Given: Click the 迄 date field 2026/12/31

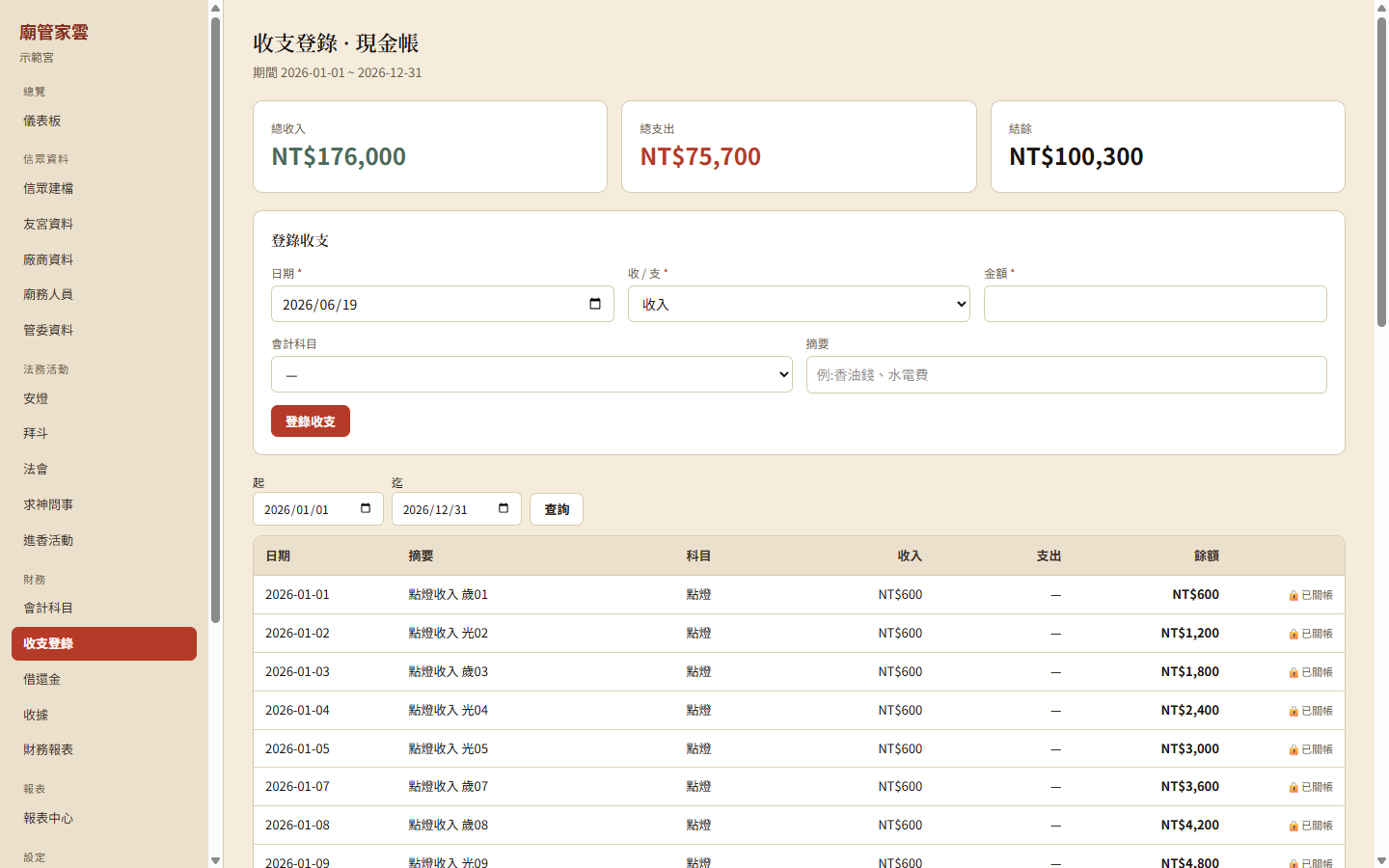Looking at the screenshot, I should tap(456, 509).
